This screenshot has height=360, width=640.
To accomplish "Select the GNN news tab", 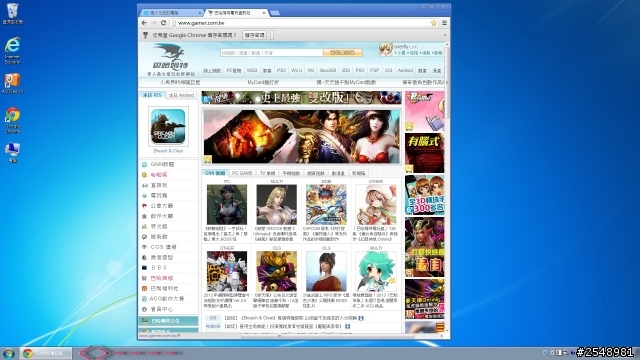I will click(x=215, y=173).
